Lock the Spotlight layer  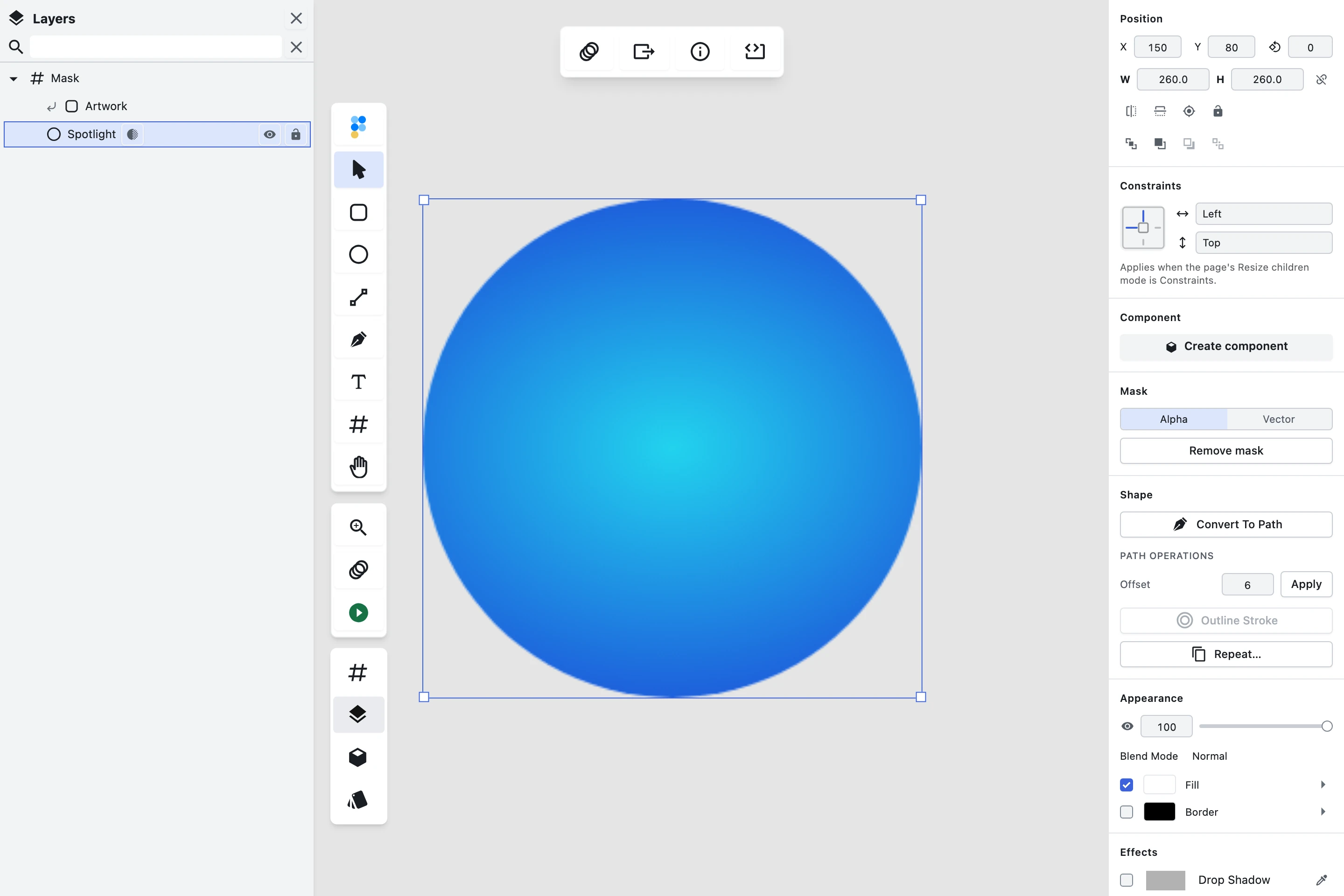tap(295, 134)
